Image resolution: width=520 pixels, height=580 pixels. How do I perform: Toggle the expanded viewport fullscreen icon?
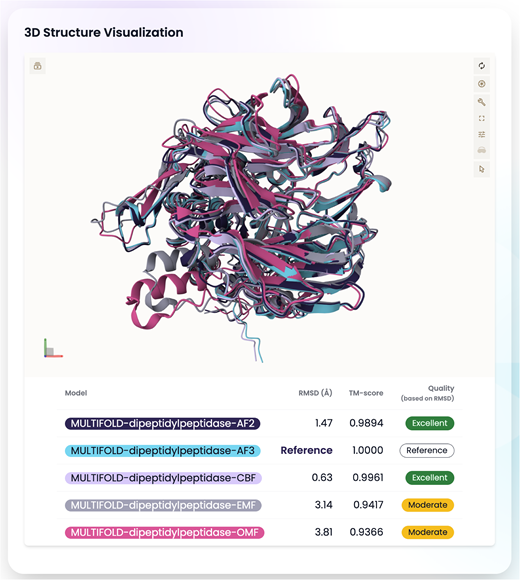pyautogui.click(x=482, y=118)
